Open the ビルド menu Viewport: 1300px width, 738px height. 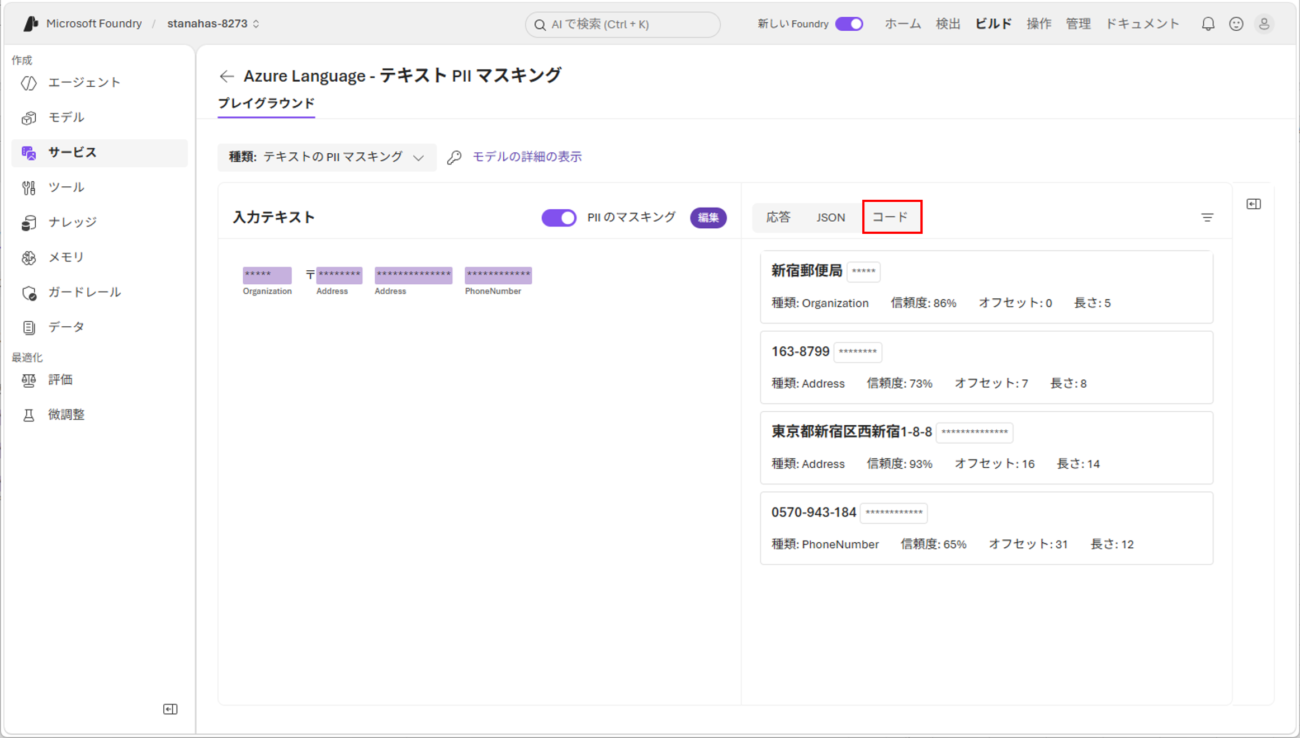(993, 24)
